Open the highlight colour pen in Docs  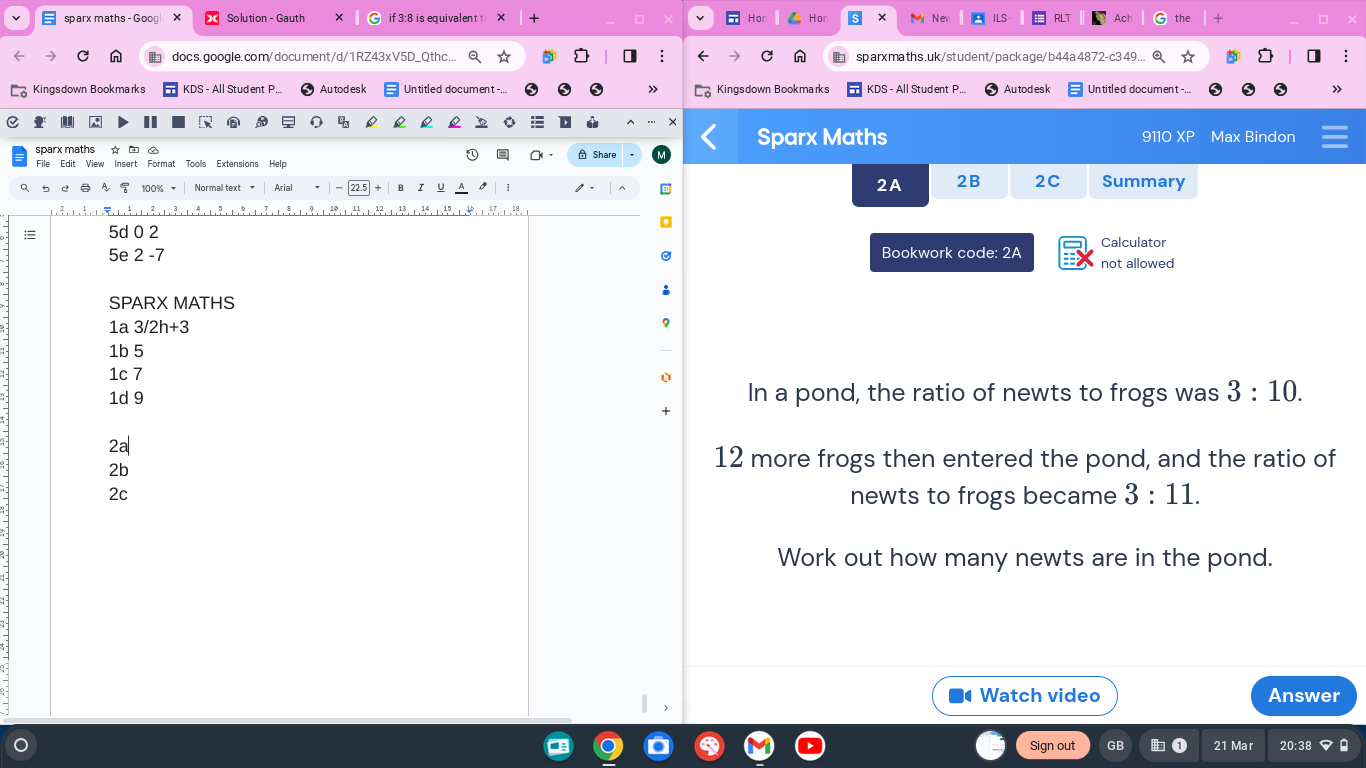[x=483, y=188]
